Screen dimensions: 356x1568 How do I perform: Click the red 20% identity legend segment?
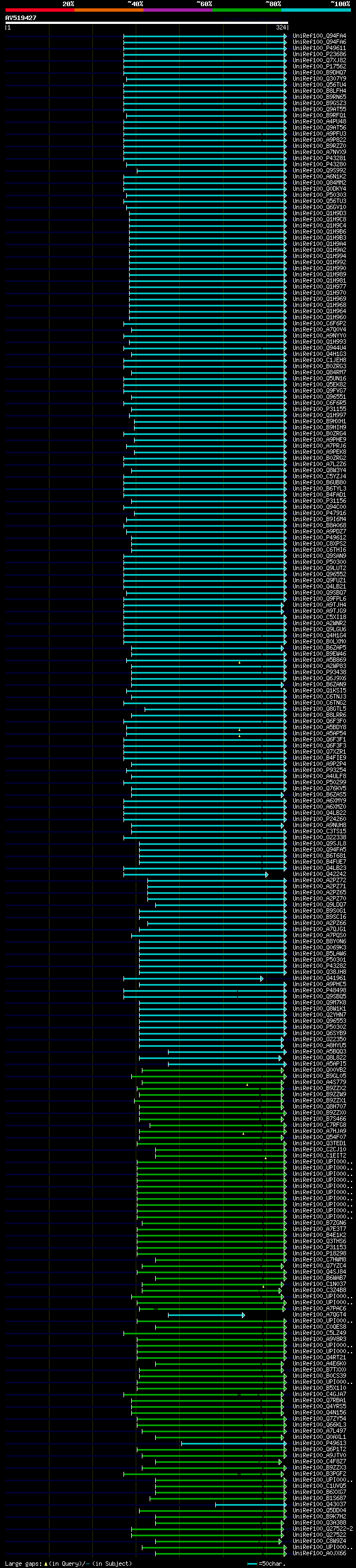click(x=39, y=10)
